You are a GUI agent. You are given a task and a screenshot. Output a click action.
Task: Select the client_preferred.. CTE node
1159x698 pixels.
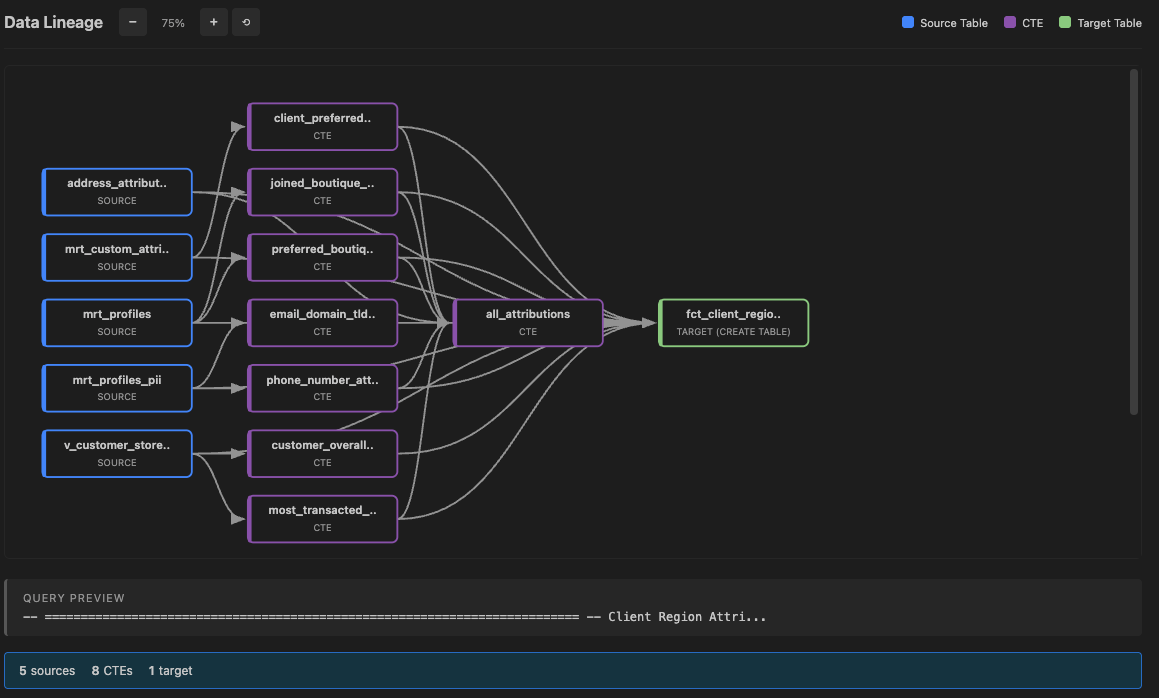tap(322, 126)
